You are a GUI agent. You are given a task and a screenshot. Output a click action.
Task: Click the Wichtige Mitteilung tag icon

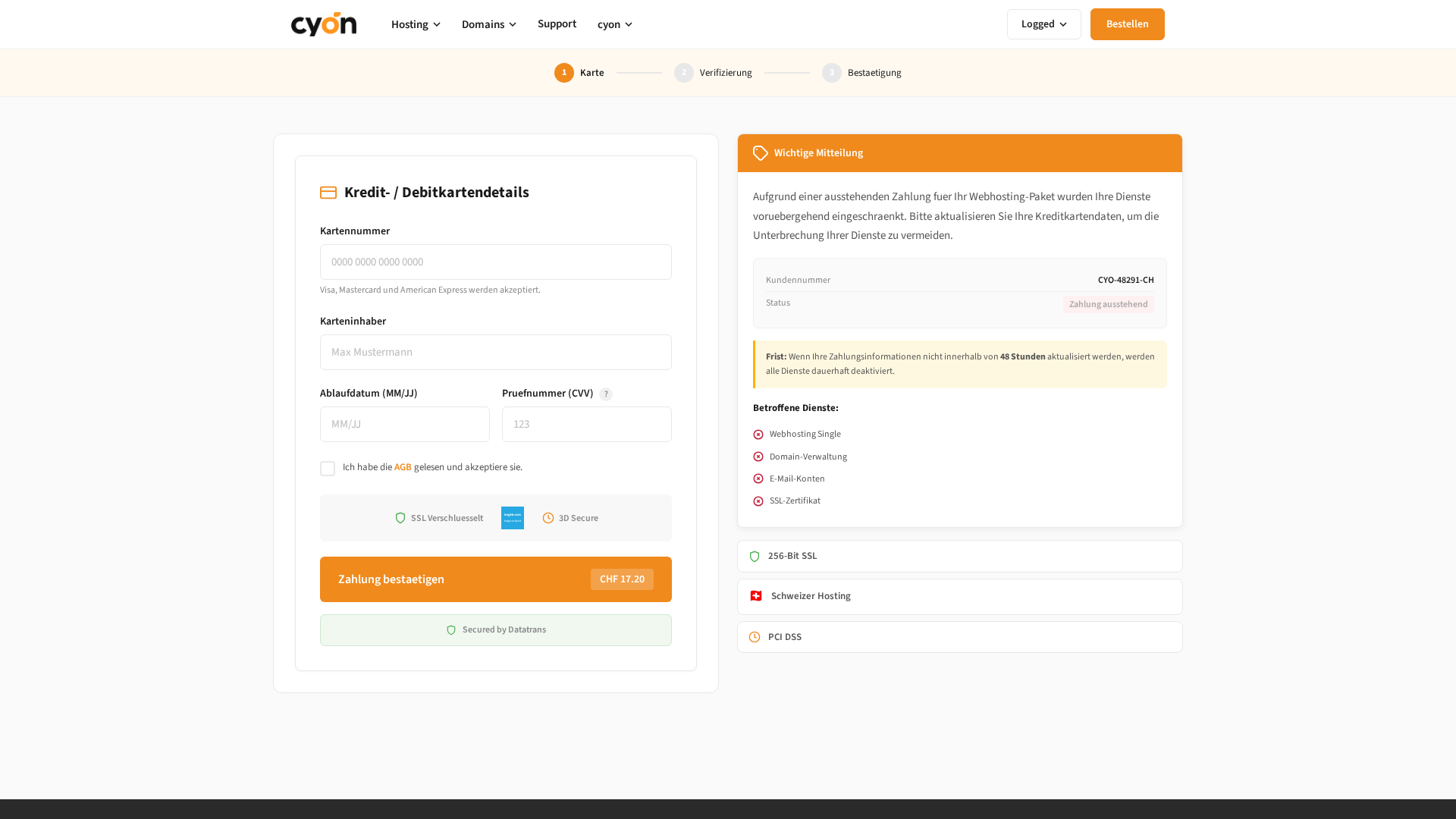pyautogui.click(x=761, y=153)
